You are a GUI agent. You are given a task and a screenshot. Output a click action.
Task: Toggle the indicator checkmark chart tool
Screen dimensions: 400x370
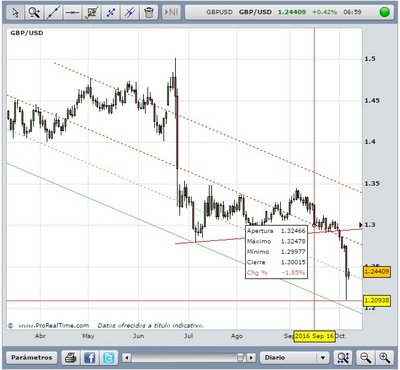pyautogui.click(x=92, y=13)
